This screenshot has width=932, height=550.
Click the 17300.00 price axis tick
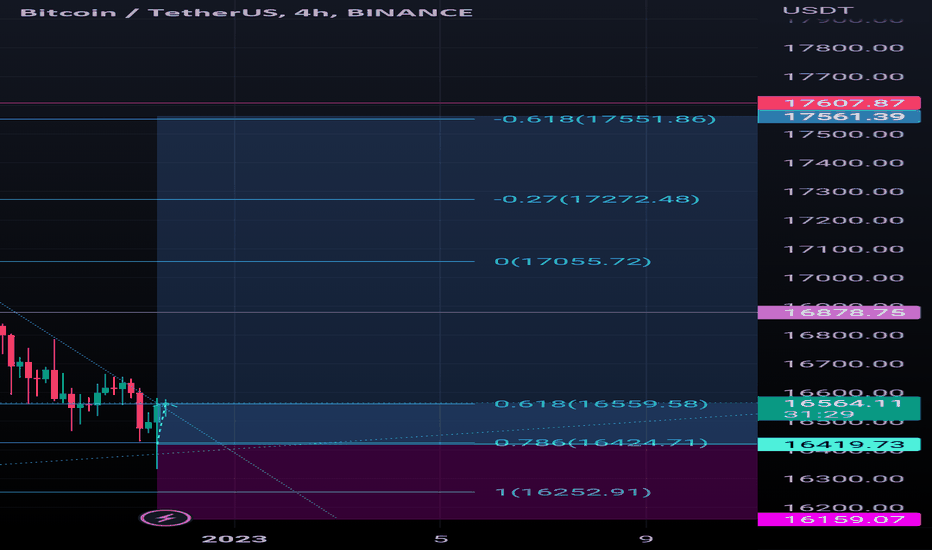tap(844, 191)
